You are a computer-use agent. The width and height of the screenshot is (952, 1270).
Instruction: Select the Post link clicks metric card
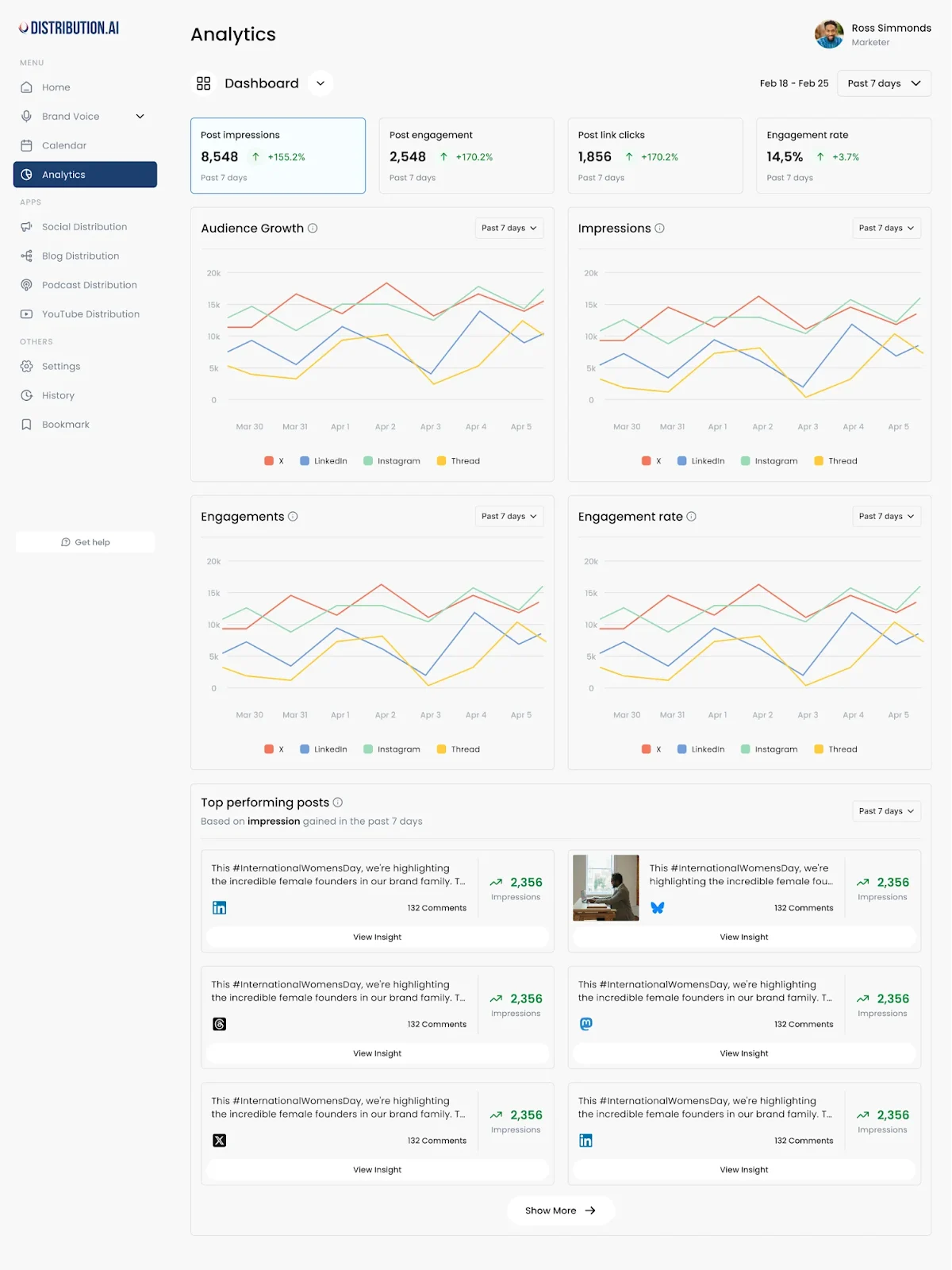(x=655, y=156)
